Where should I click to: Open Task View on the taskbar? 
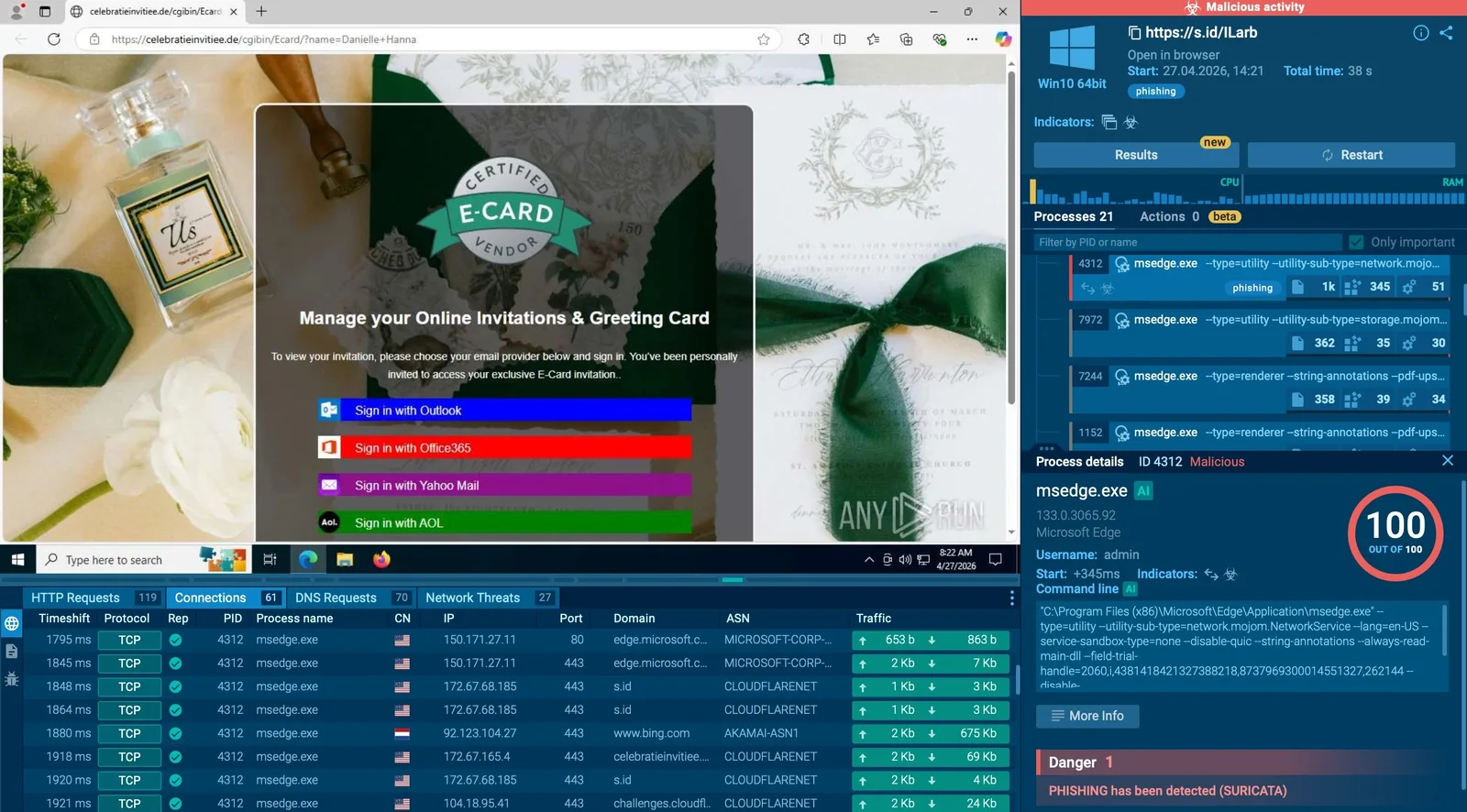270,559
